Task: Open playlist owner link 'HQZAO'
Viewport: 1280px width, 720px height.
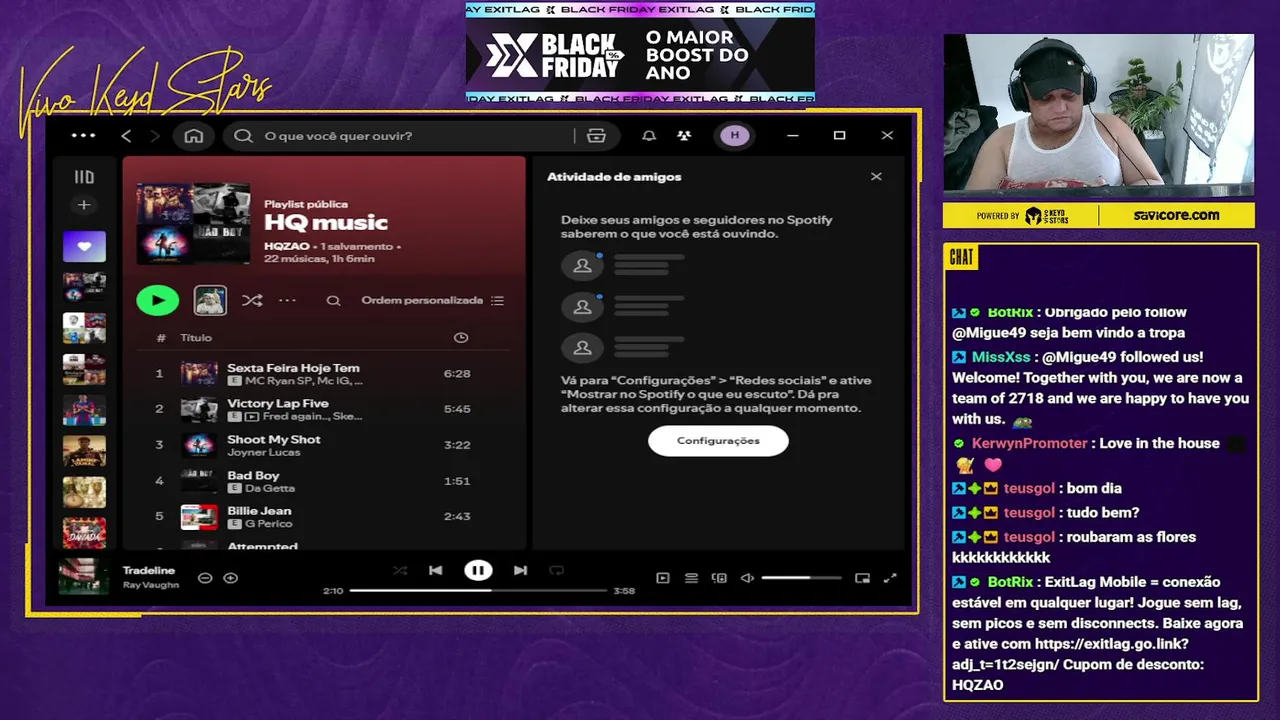Action: click(x=285, y=246)
